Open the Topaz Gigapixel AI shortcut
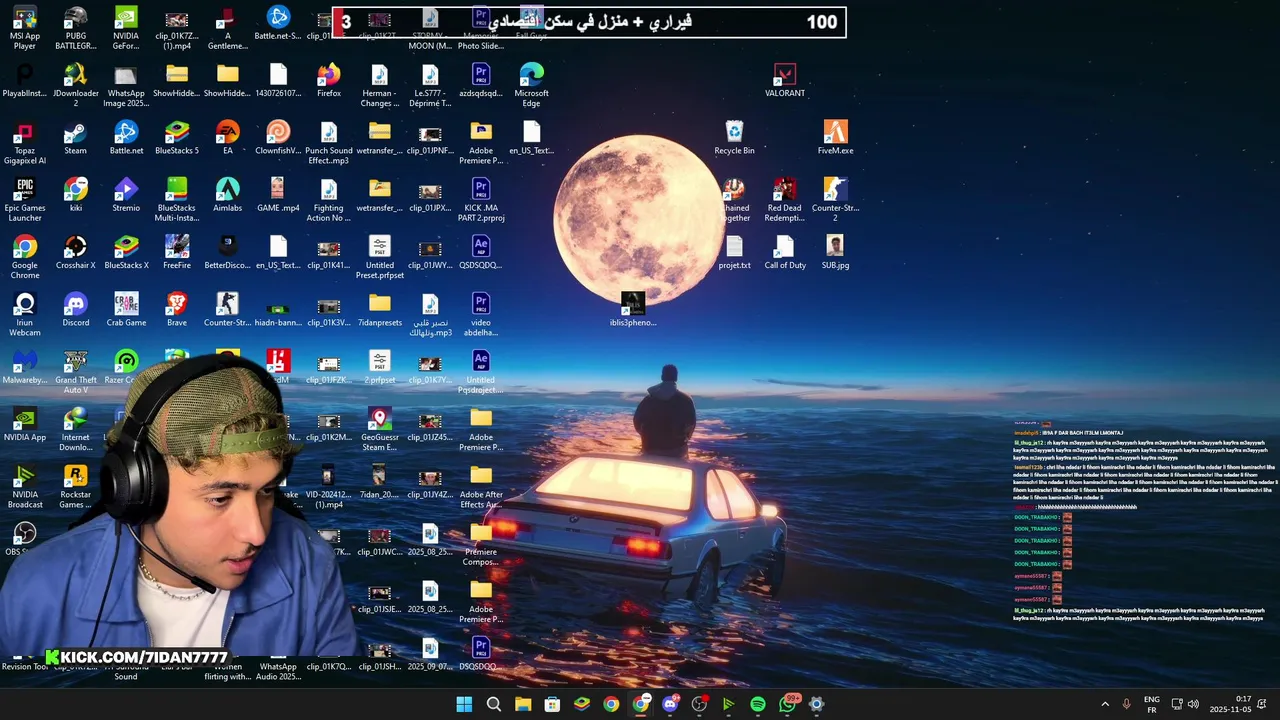Viewport: 1280px width, 720px height. 25,143
